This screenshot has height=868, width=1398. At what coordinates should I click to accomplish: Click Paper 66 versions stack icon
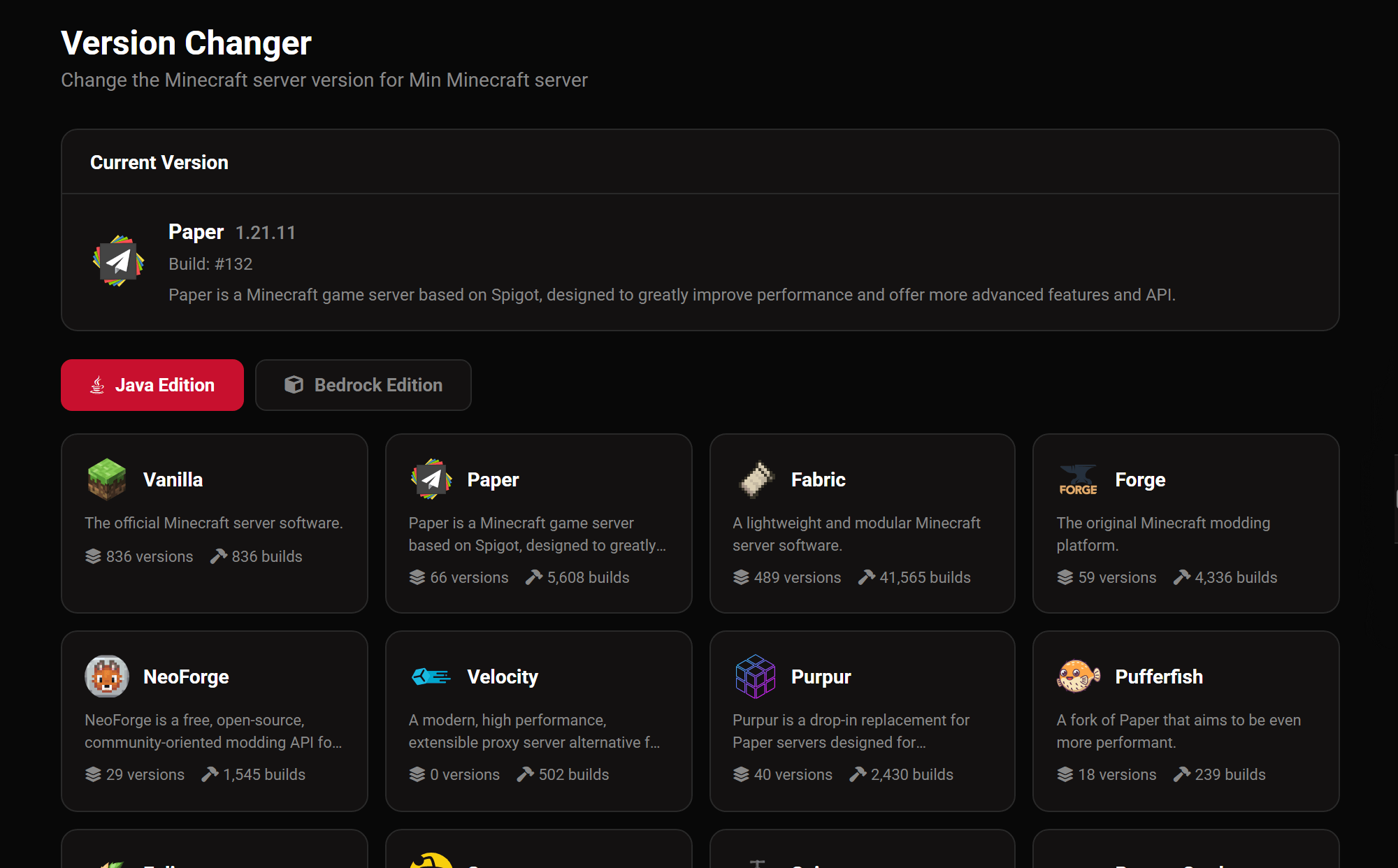click(417, 577)
